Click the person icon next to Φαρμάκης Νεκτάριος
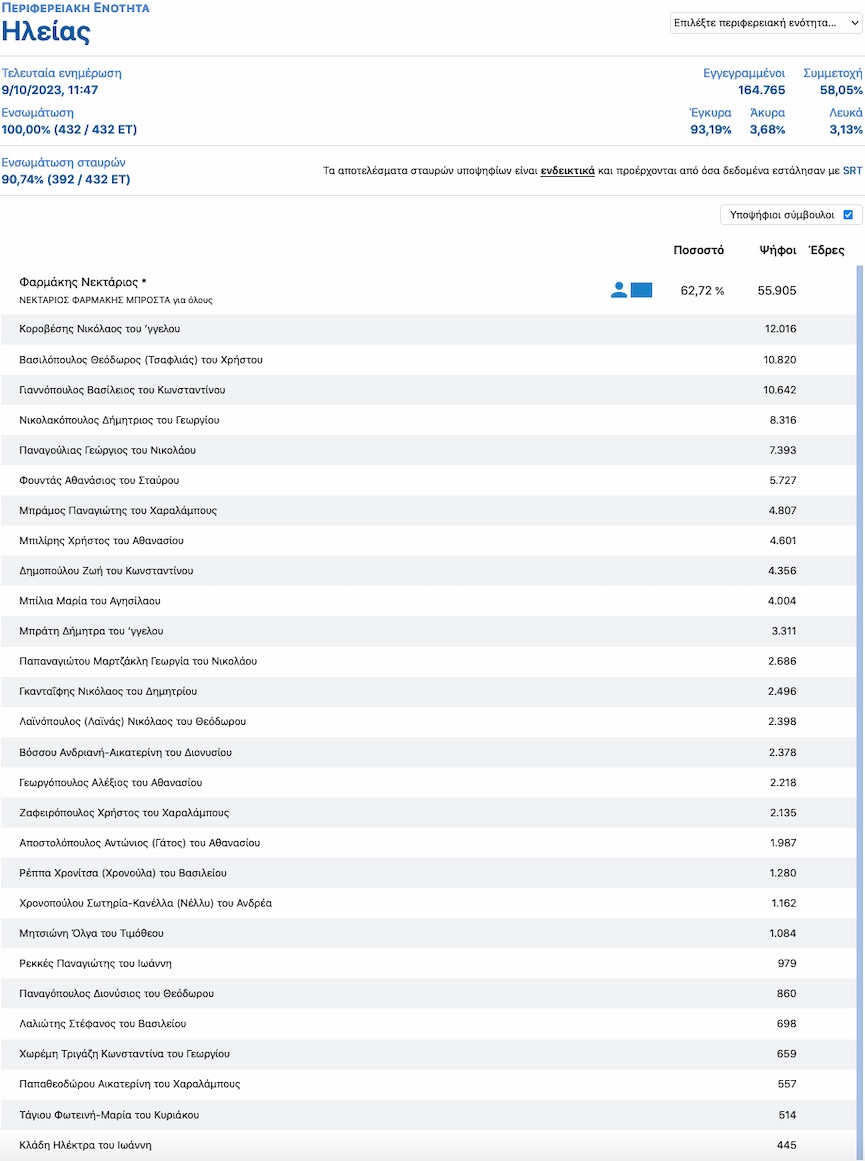865x1161 pixels. click(619, 290)
